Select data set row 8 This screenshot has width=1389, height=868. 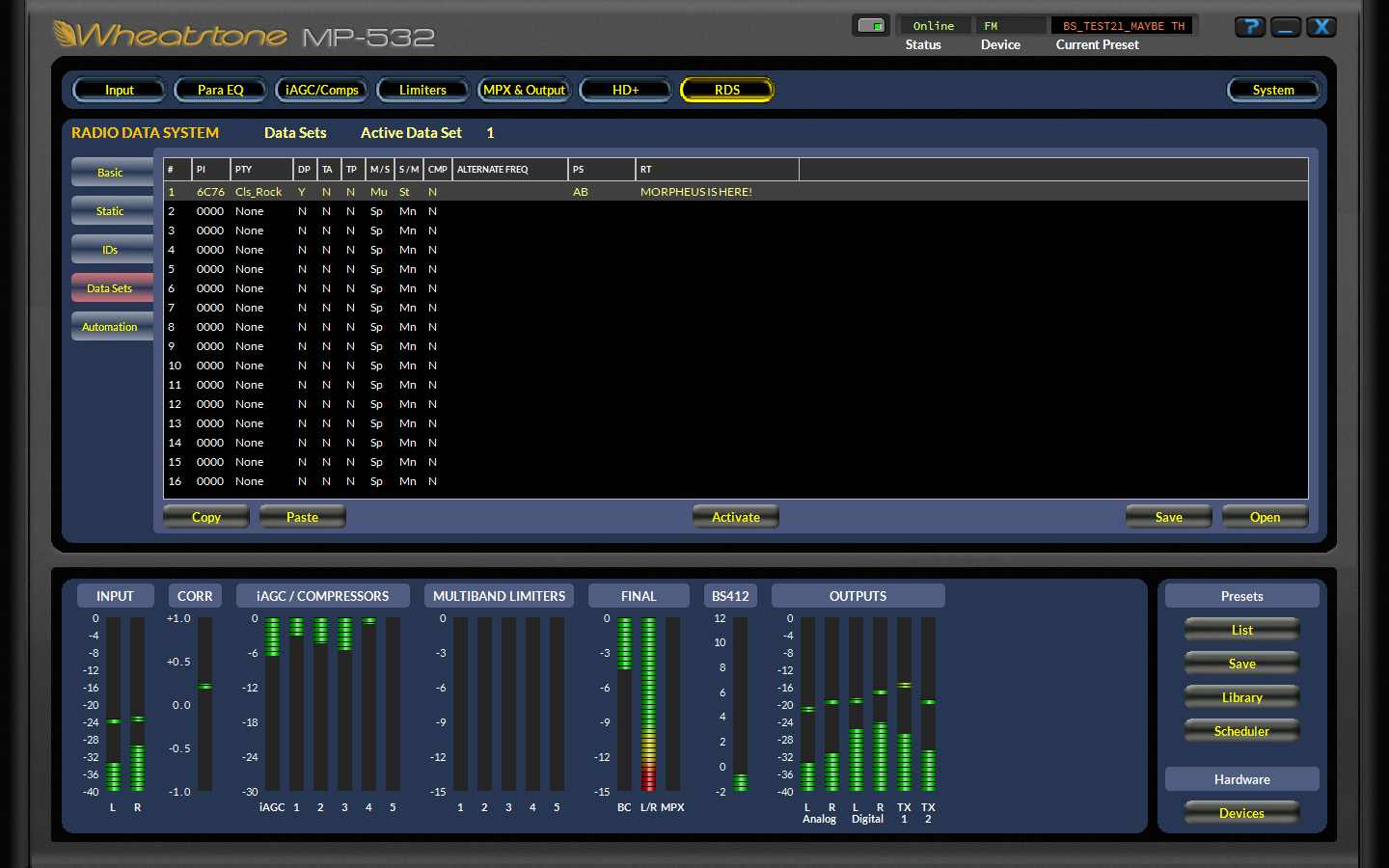(x=736, y=327)
